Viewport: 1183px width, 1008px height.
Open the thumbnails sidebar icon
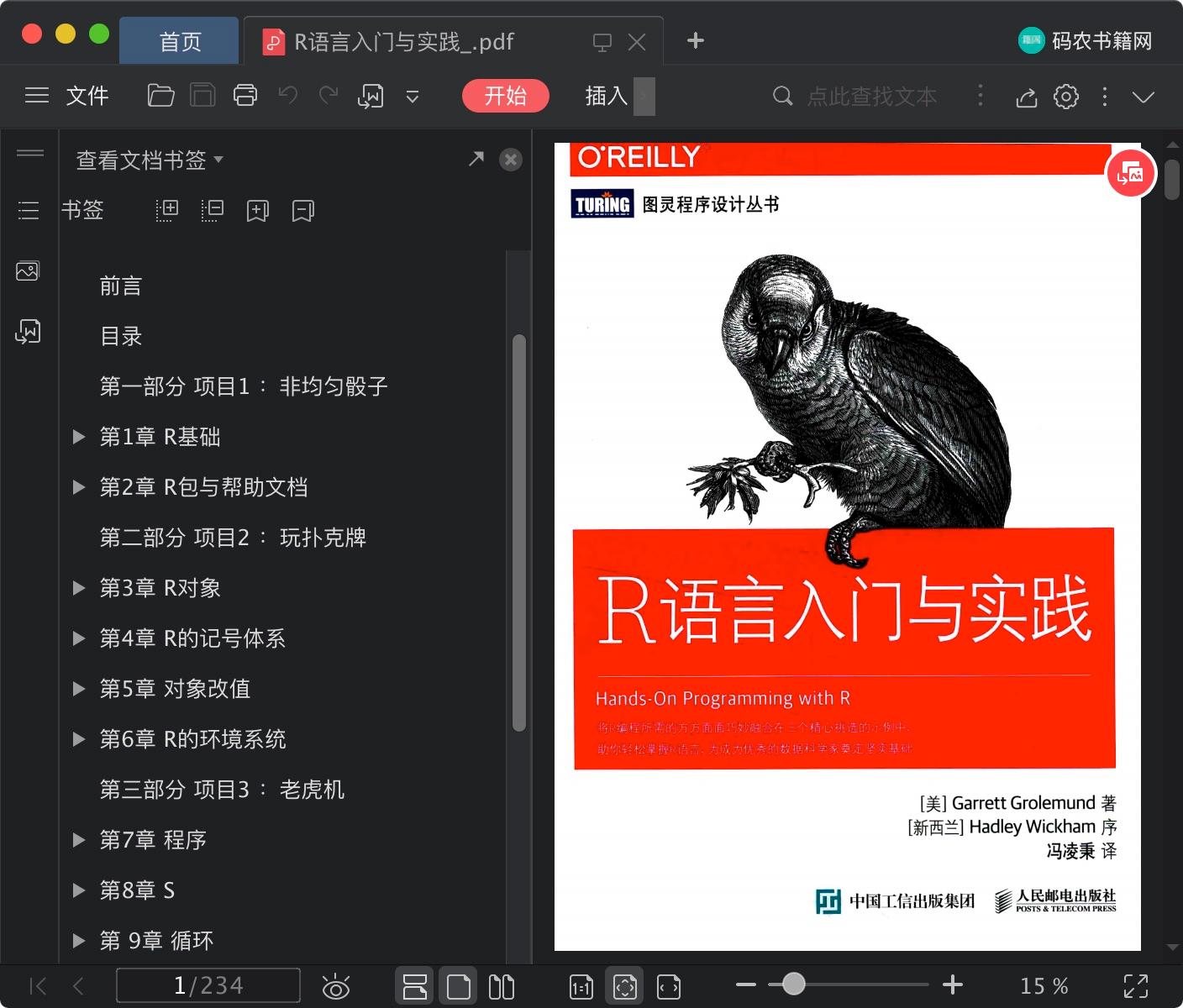28,270
